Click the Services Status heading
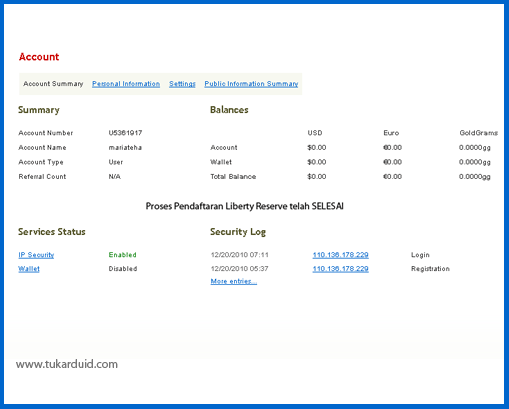This screenshot has width=509, height=409. pos(52,232)
